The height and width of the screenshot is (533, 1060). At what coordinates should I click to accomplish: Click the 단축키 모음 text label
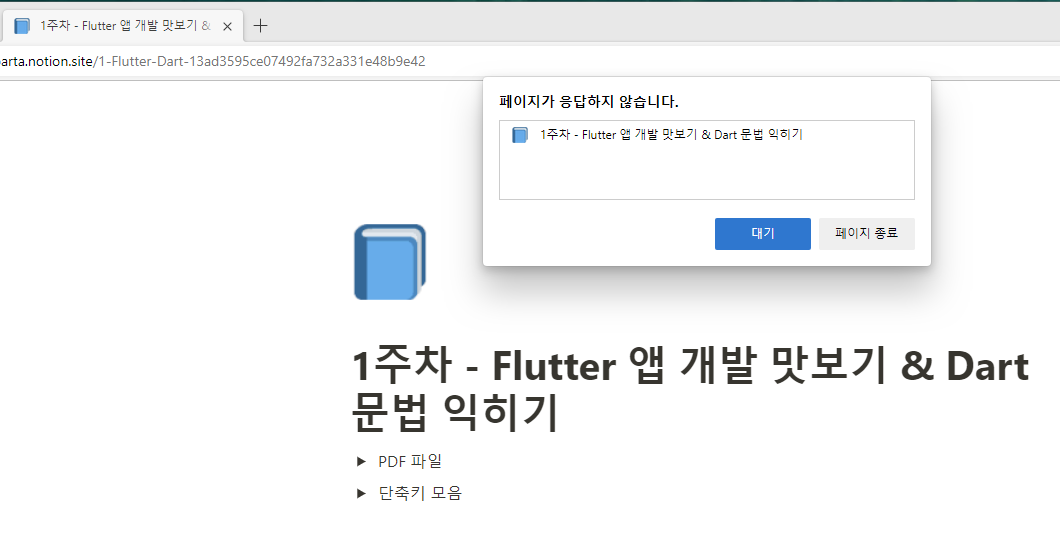coord(420,493)
